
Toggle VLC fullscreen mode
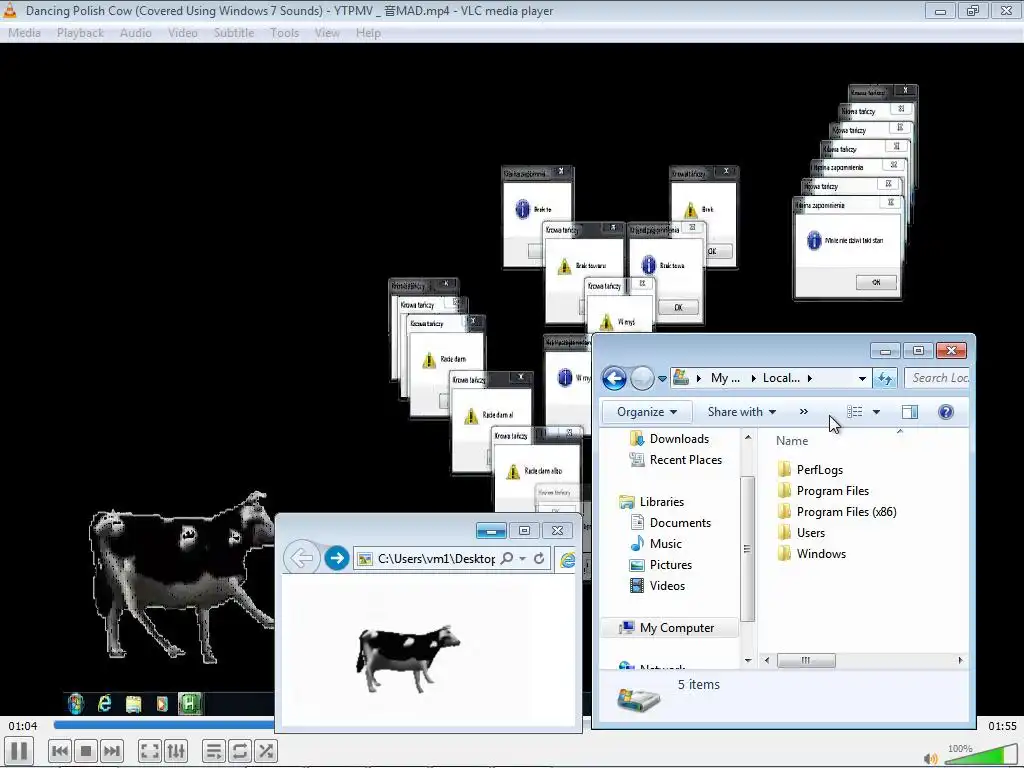pyautogui.click(x=150, y=751)
